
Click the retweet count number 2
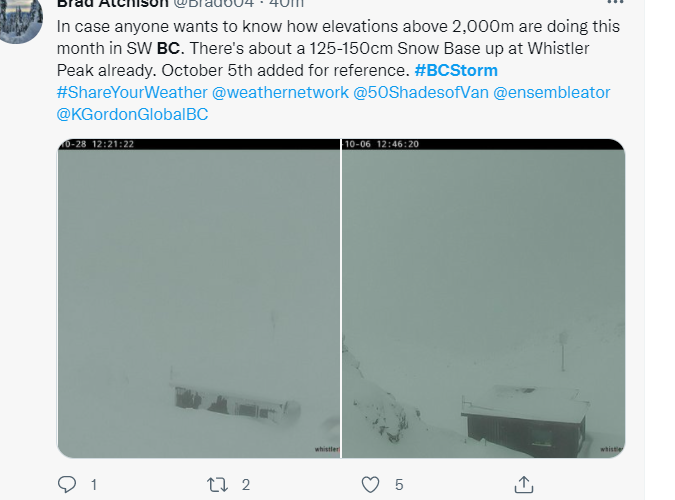pos(246,485)
